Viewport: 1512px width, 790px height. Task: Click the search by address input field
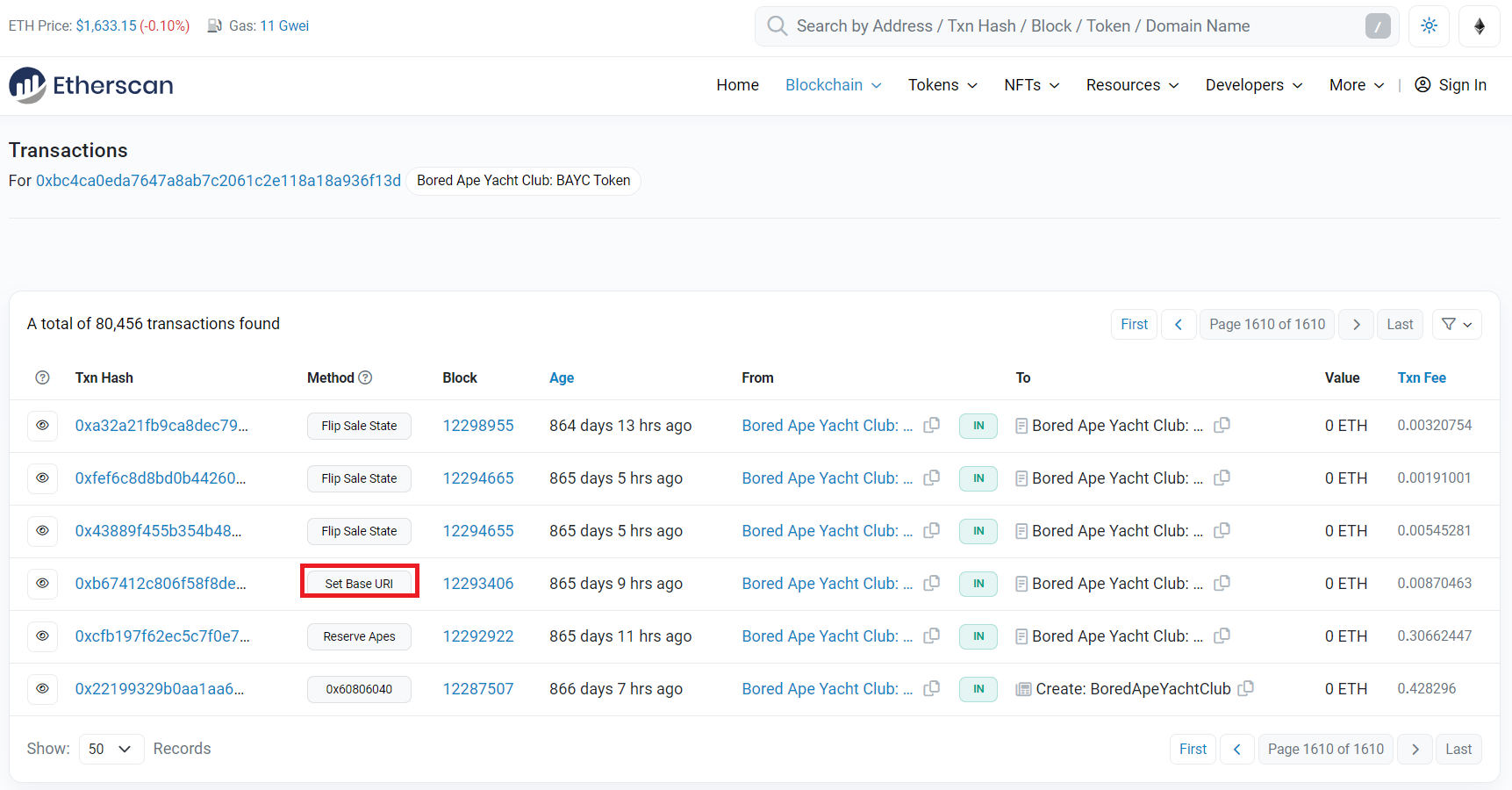point(1078,26)
